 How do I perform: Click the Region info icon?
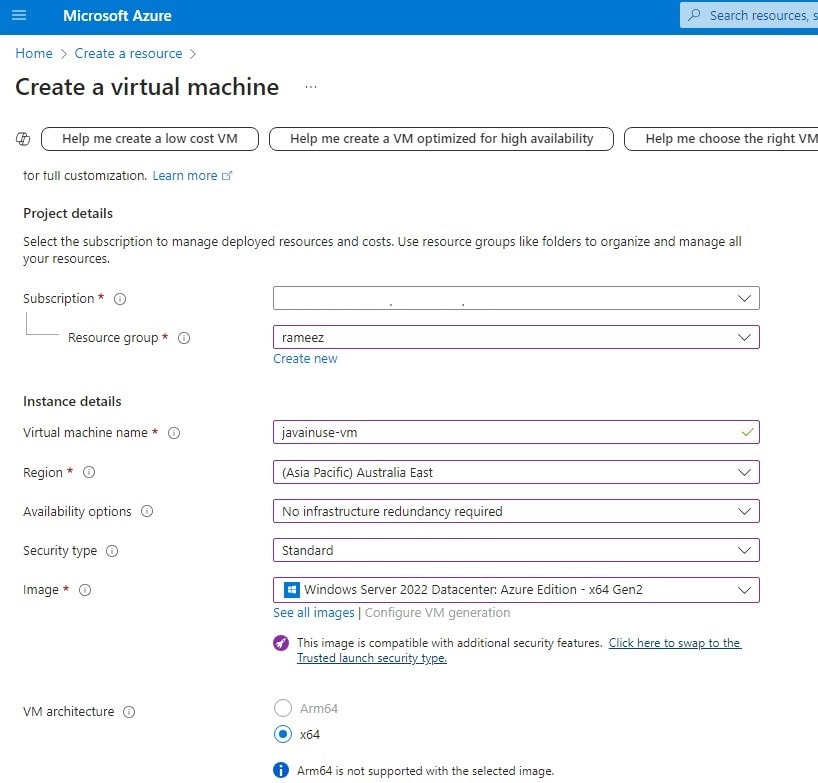click(x=89, y=472)
